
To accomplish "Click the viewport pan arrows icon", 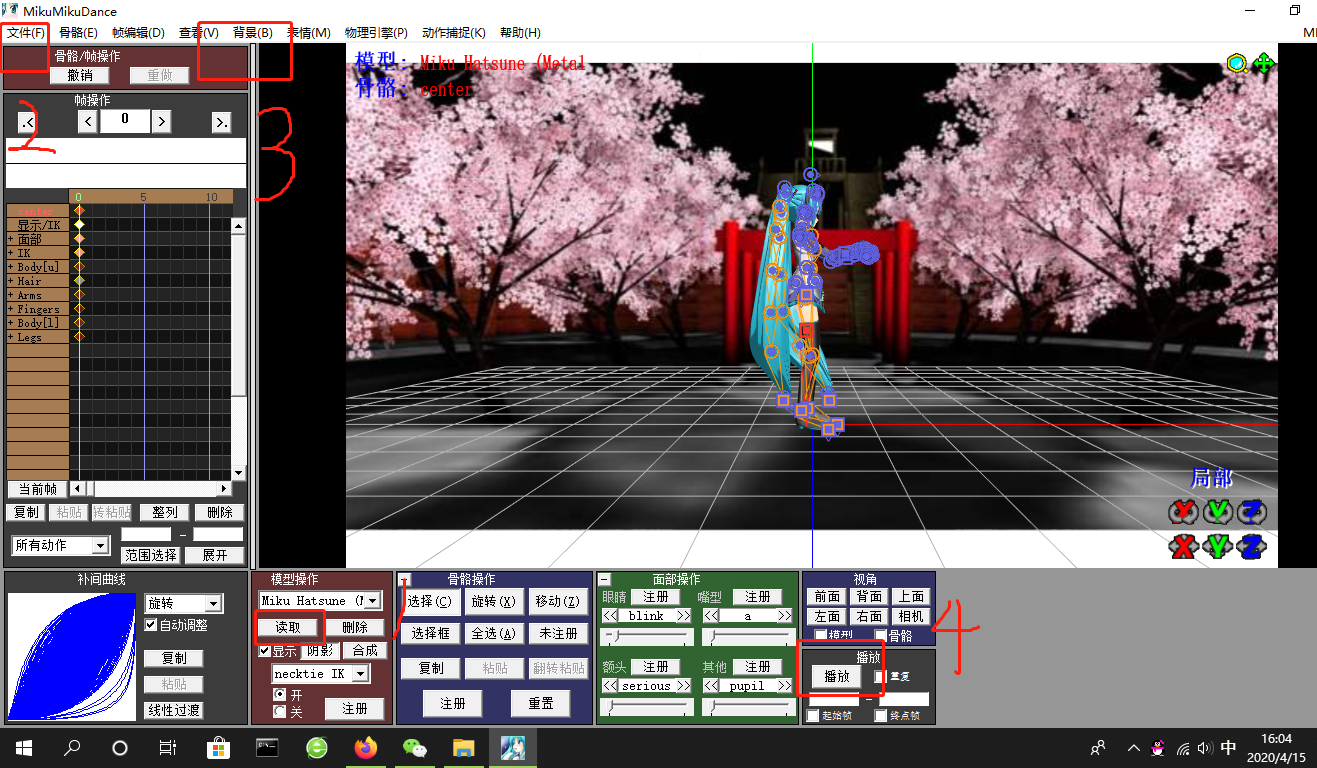I will (x=1264, y=63).
